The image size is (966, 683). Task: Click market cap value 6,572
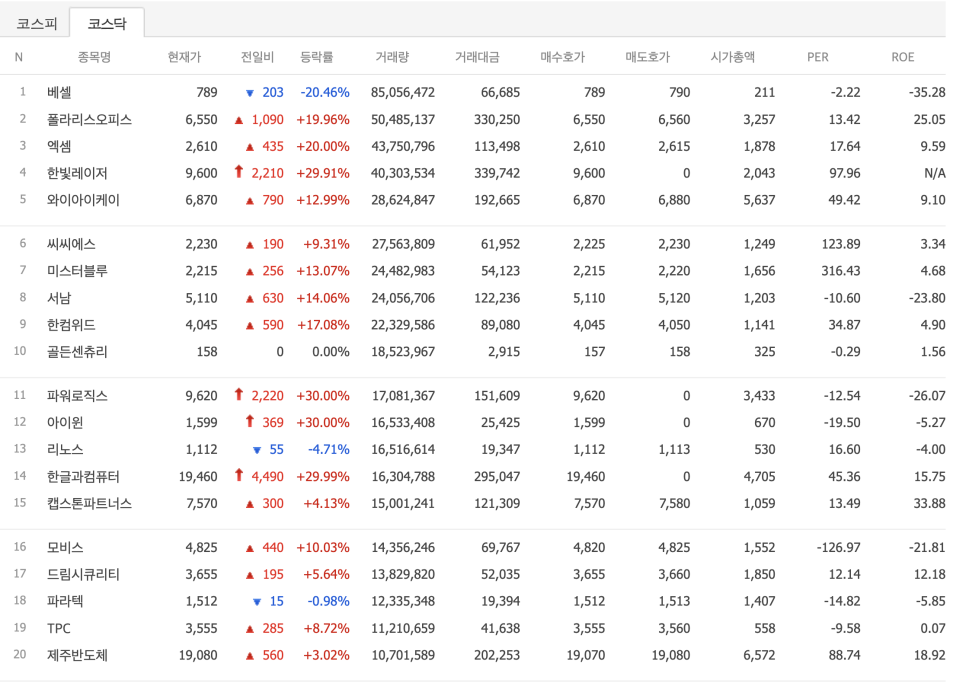pos(759,655)
